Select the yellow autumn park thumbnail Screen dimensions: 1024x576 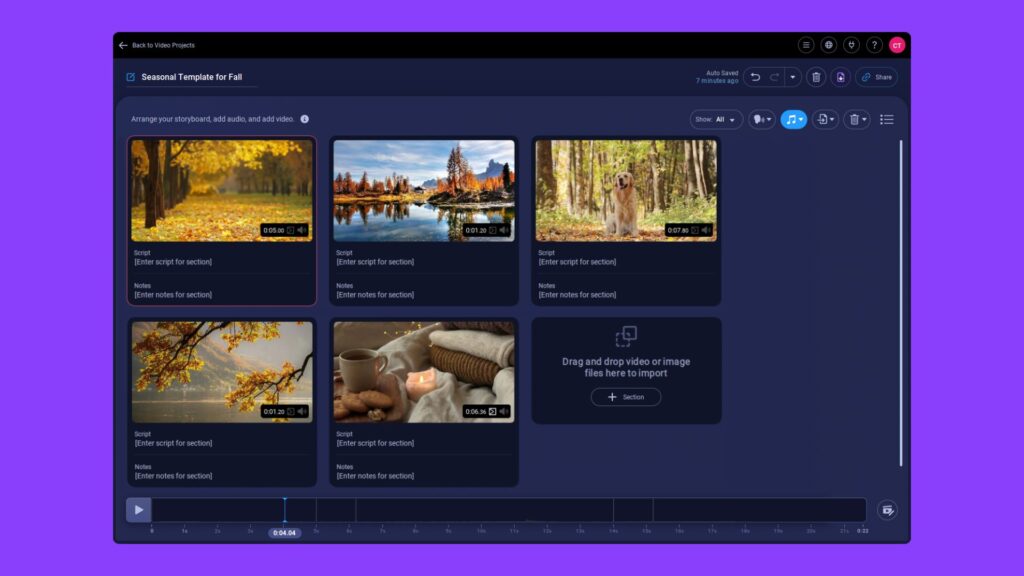222,191
